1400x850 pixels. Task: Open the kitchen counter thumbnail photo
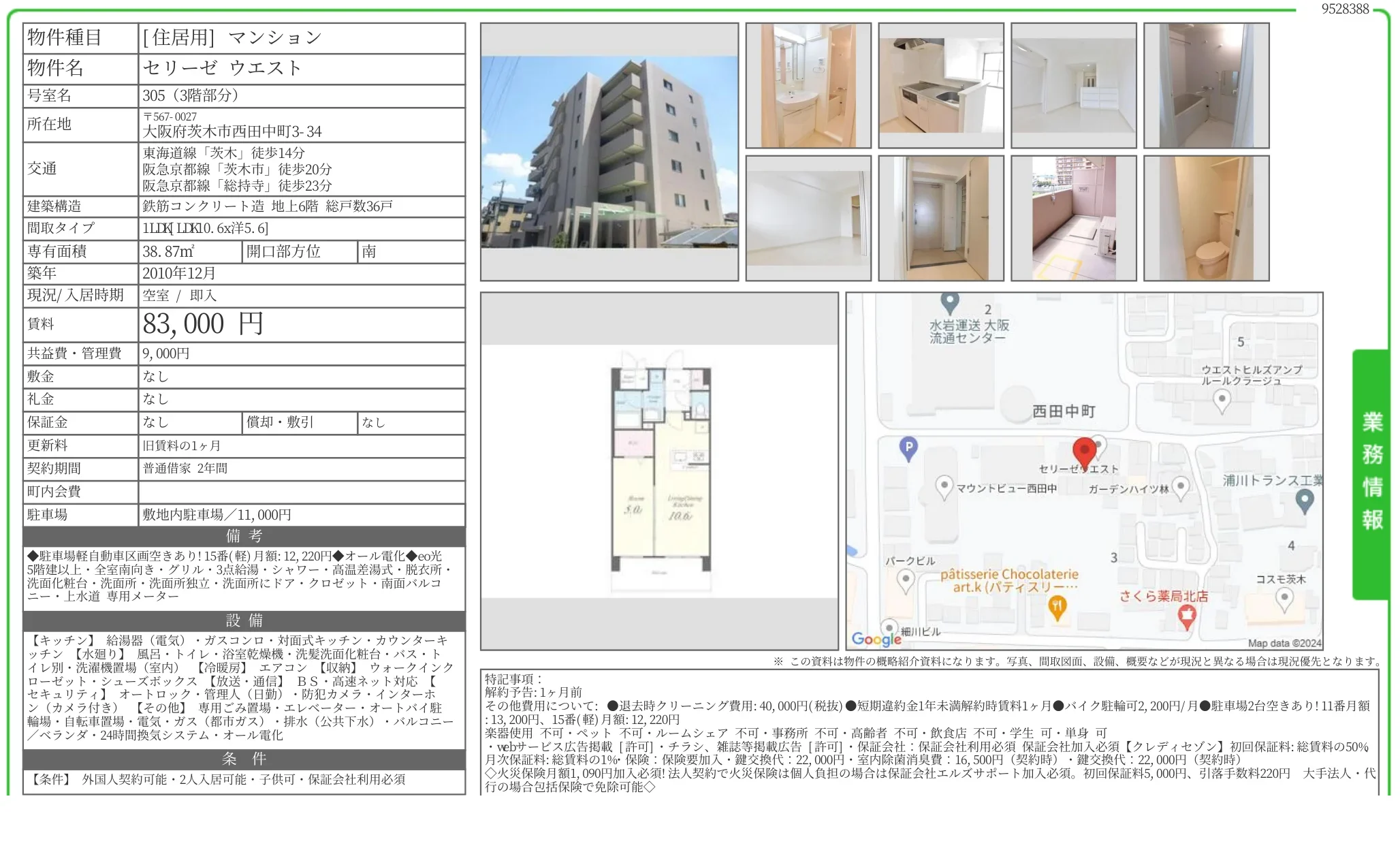tap(941, 86)
